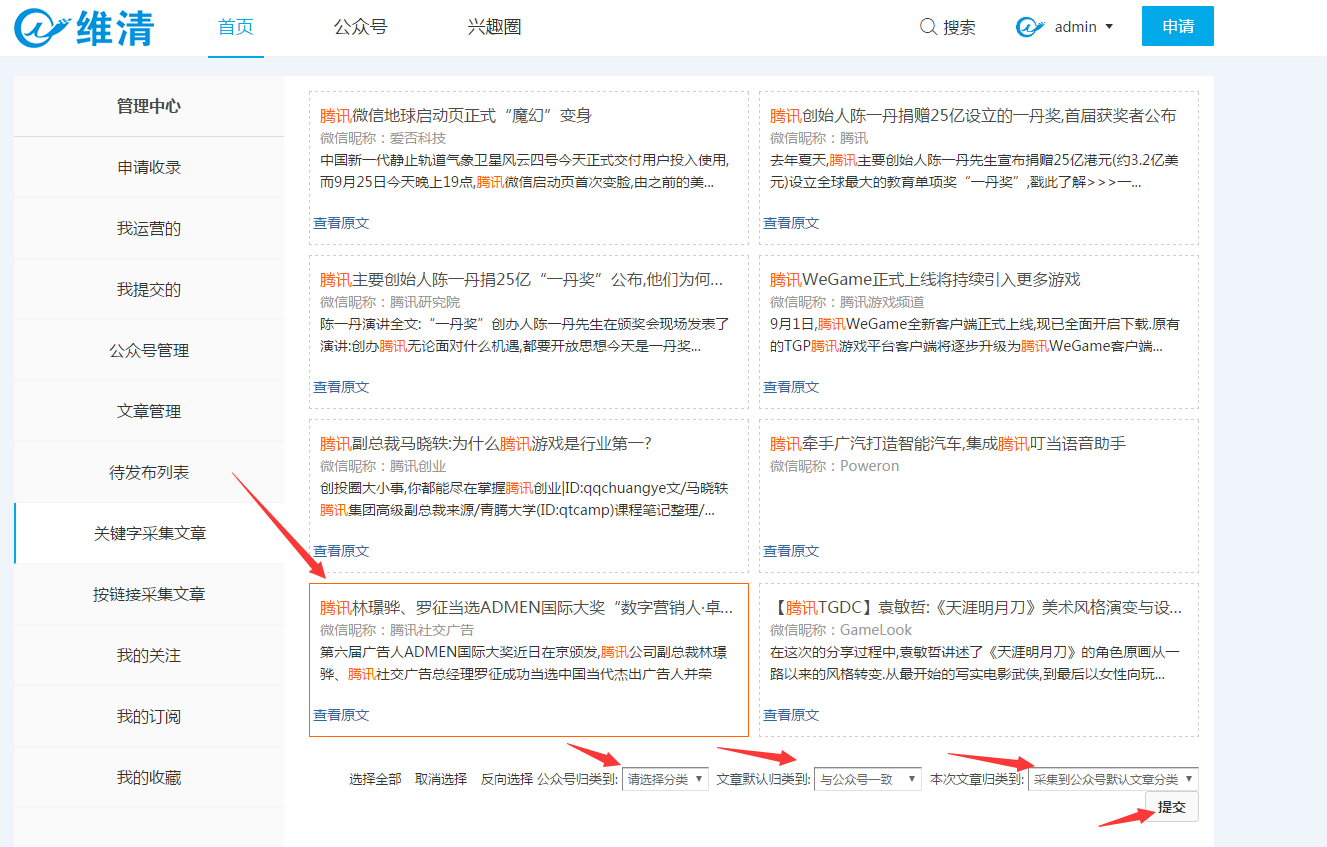Open the 公众号归类到 category dropdown
The width and height of the screenshot is (1327, 847).
(x=665, y=779)
